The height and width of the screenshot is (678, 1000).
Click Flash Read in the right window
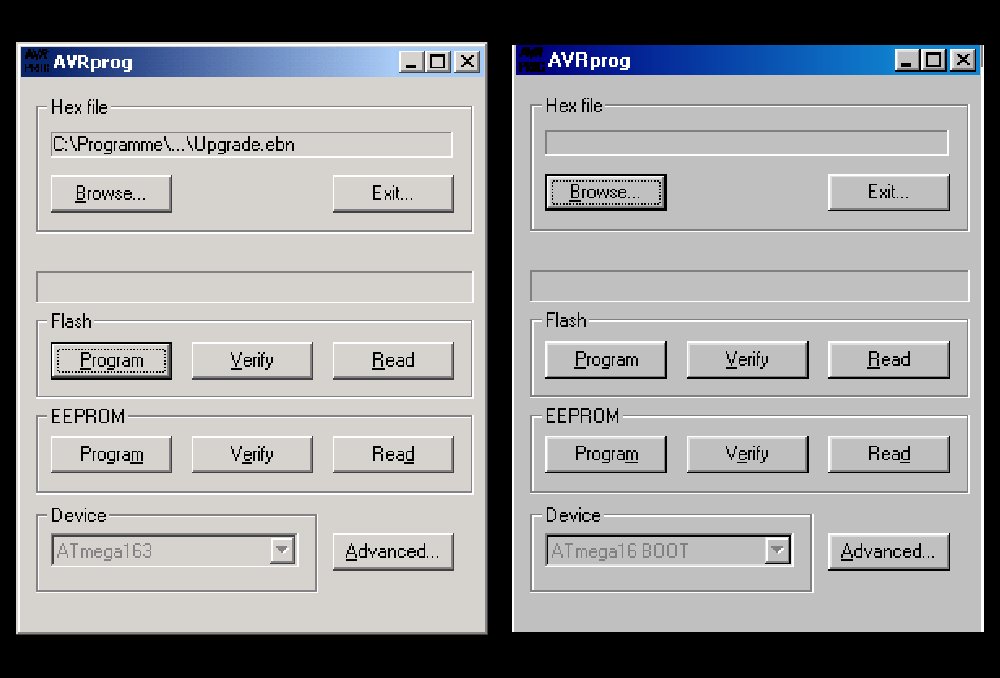click(888, 360)
